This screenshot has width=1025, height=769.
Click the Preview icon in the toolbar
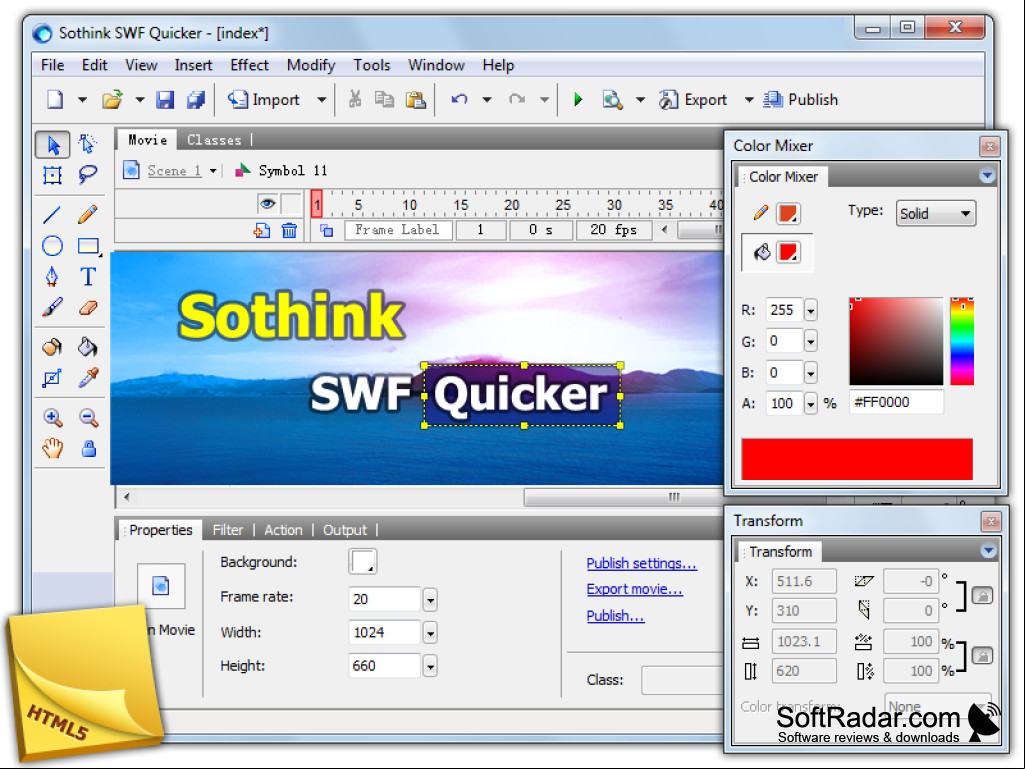pos(613,99)
